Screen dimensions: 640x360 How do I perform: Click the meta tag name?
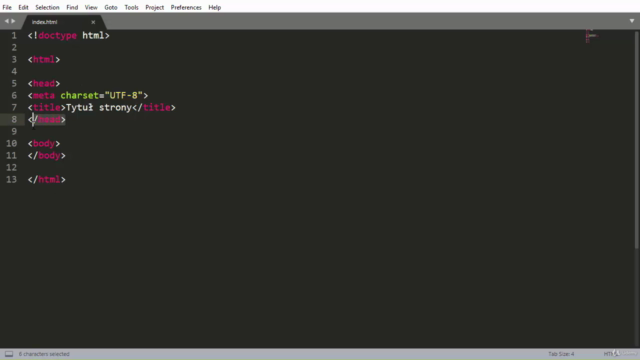coord(44,96)
